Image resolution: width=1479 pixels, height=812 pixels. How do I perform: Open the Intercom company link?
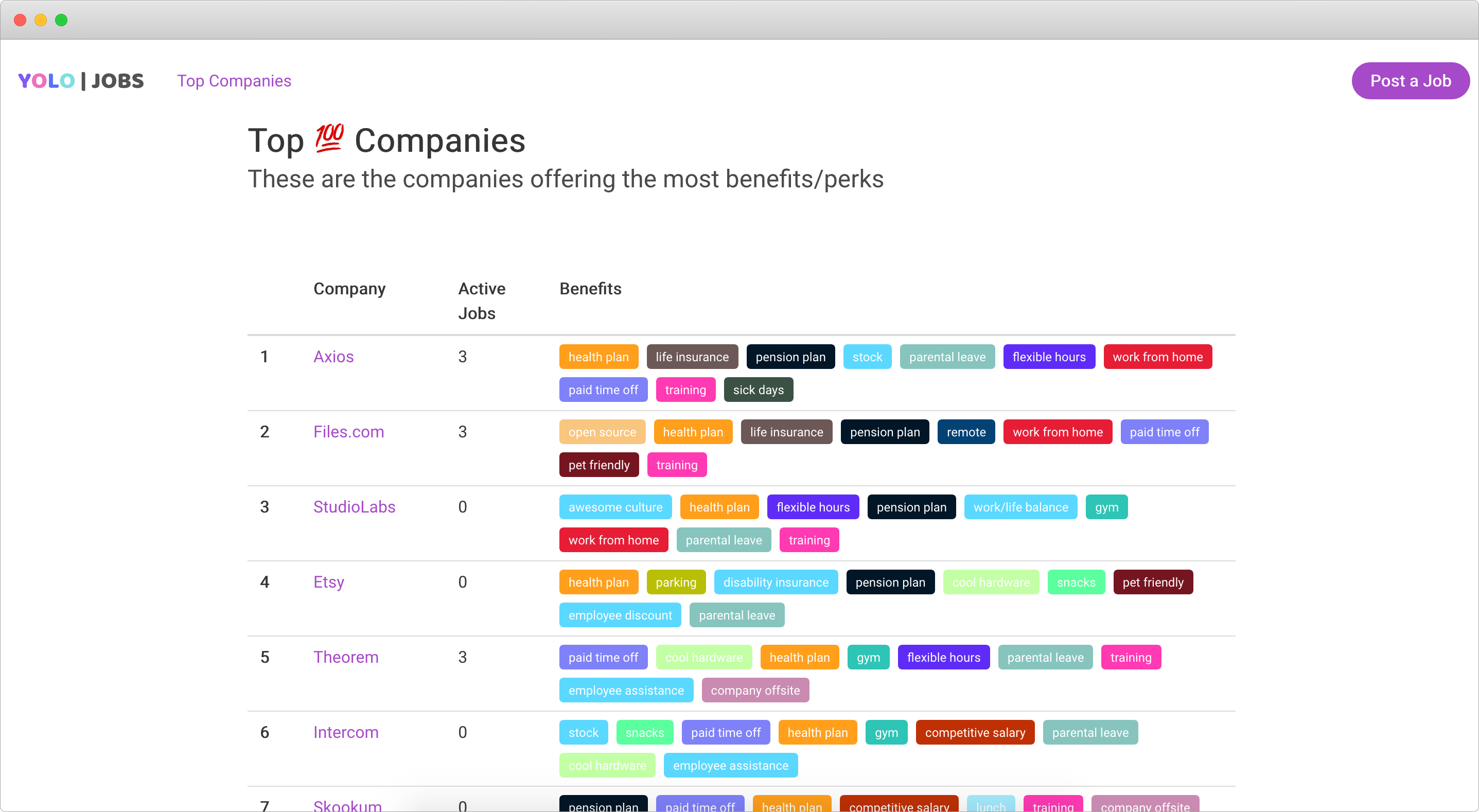pos(346,732)
